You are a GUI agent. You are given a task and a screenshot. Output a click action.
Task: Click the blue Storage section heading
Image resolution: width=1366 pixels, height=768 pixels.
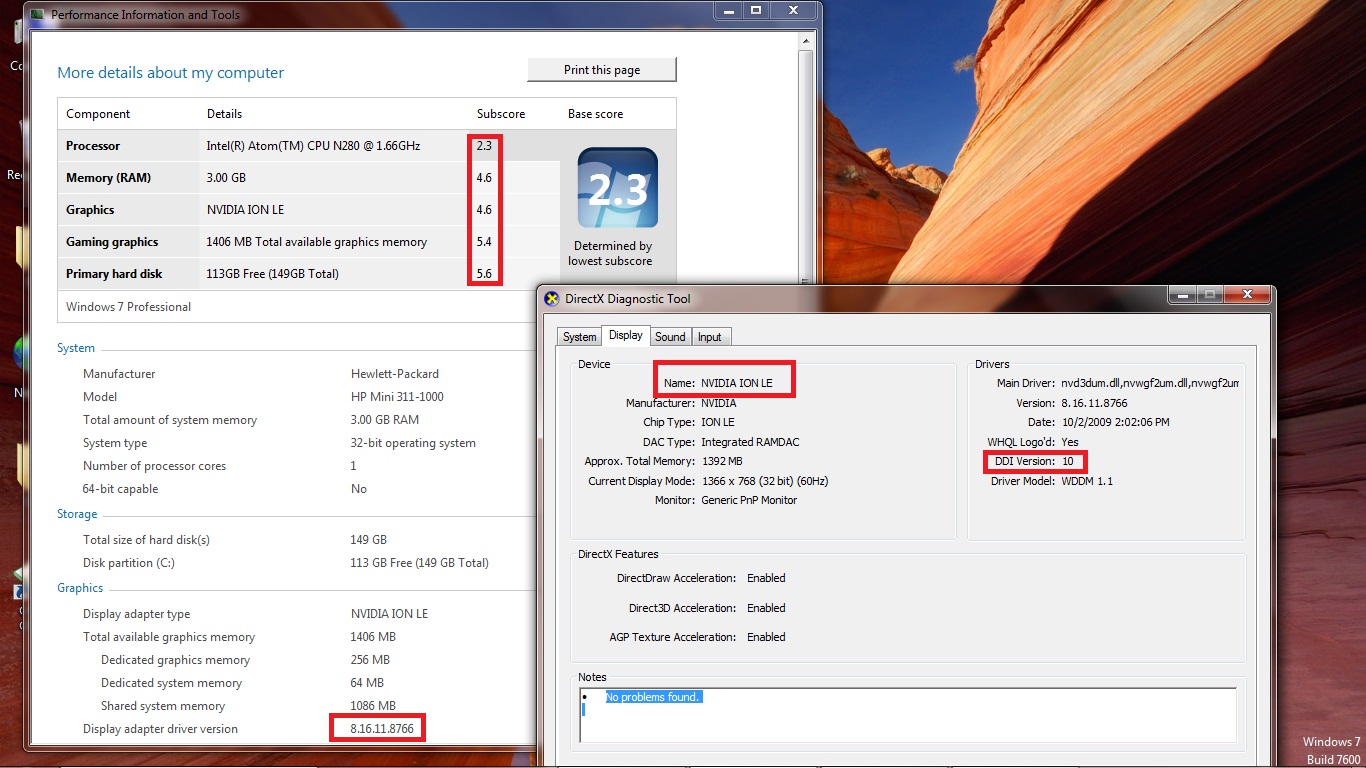click(77, 514)
